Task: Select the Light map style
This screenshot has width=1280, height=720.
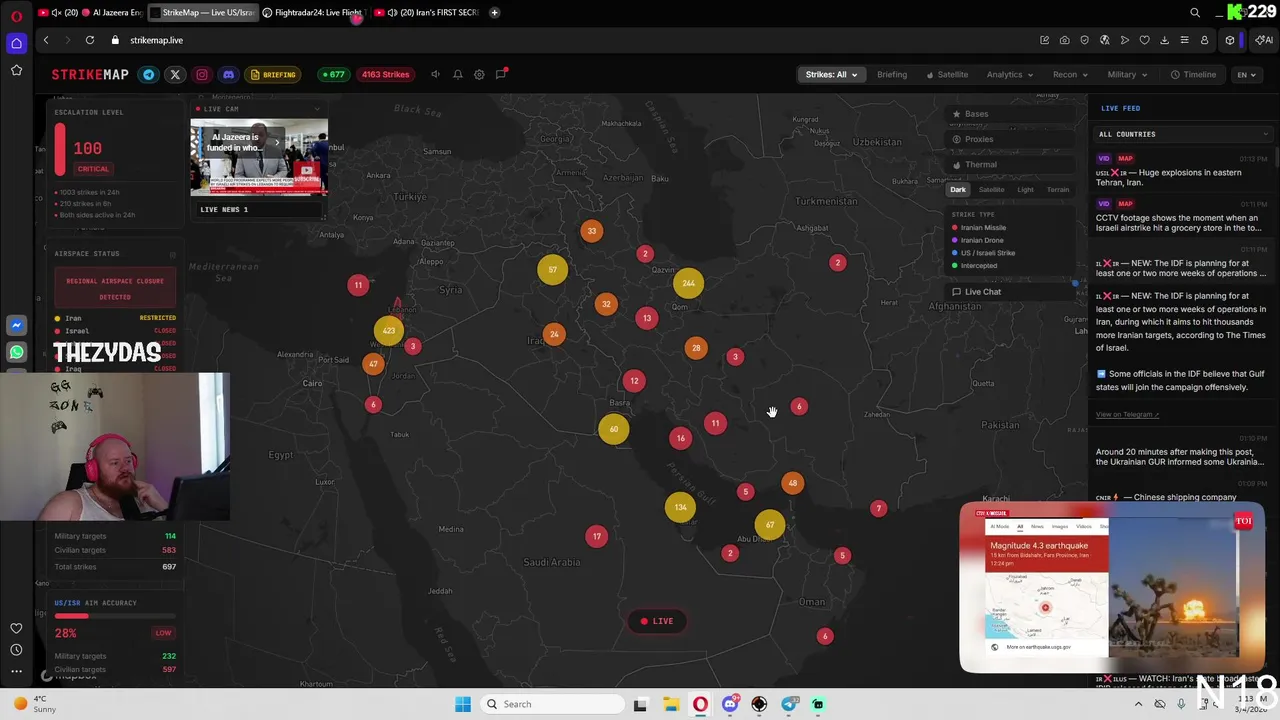Action: [1025, 190]
